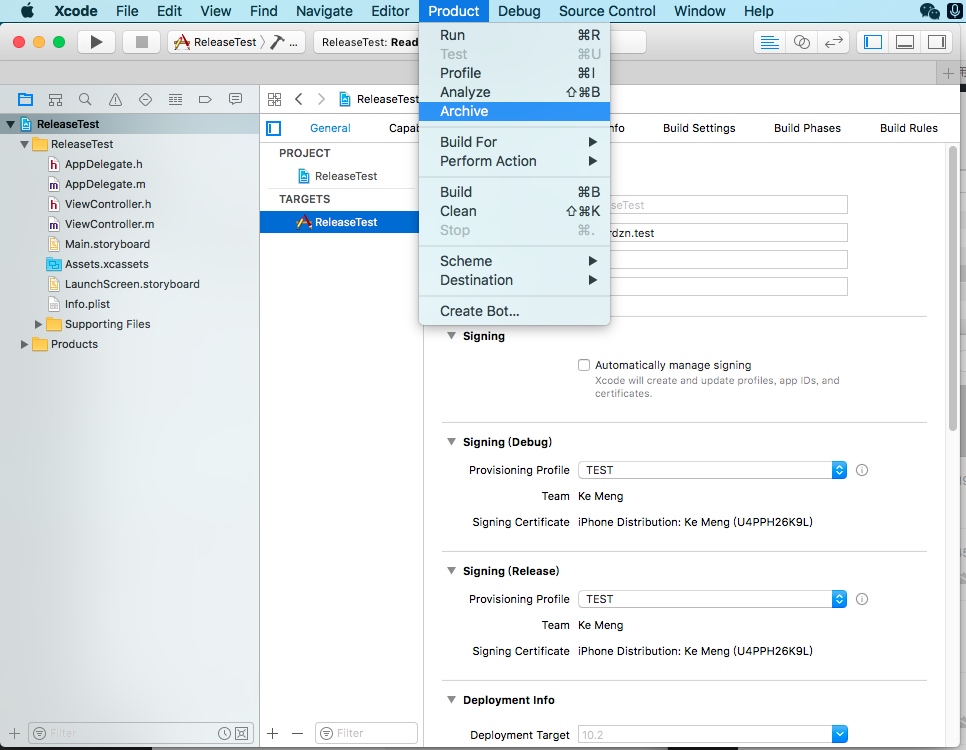Click the ReleaseTest scheme selector in toolbar
Viewport: 966px width, 750px height.
coord(216,42)
